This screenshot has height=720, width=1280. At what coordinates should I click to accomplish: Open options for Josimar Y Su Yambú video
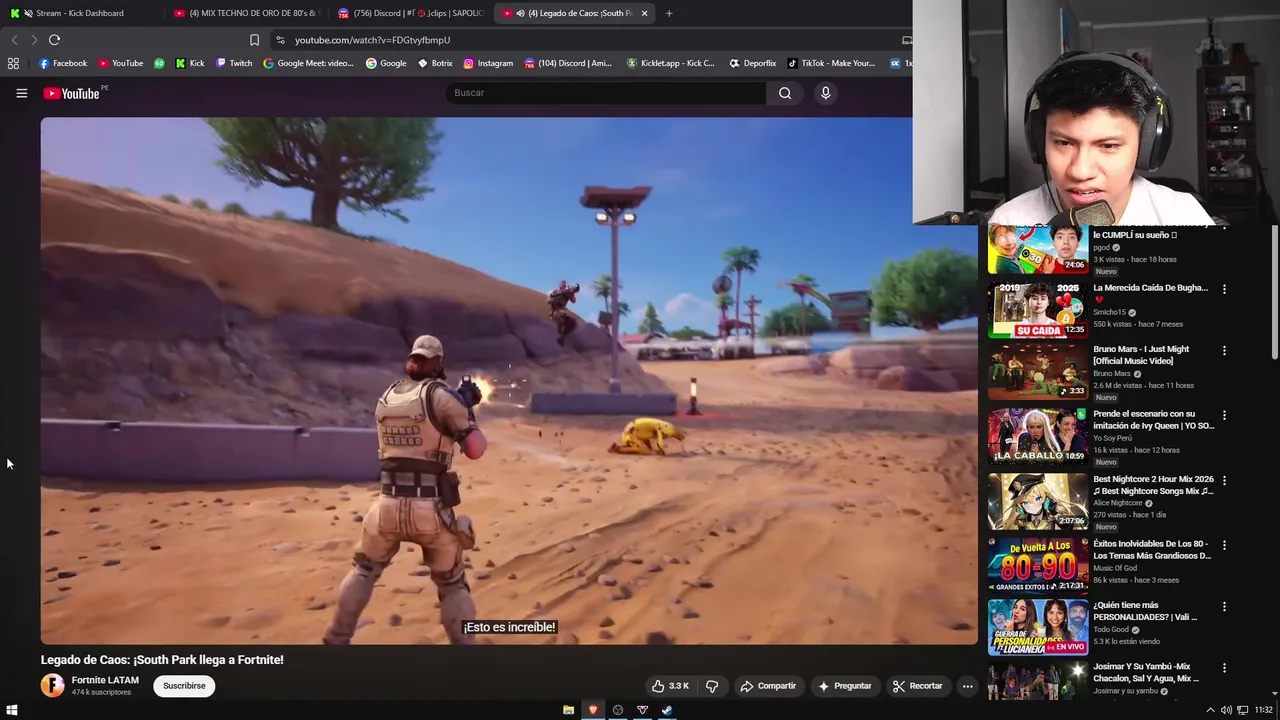tap(1224, 667)
